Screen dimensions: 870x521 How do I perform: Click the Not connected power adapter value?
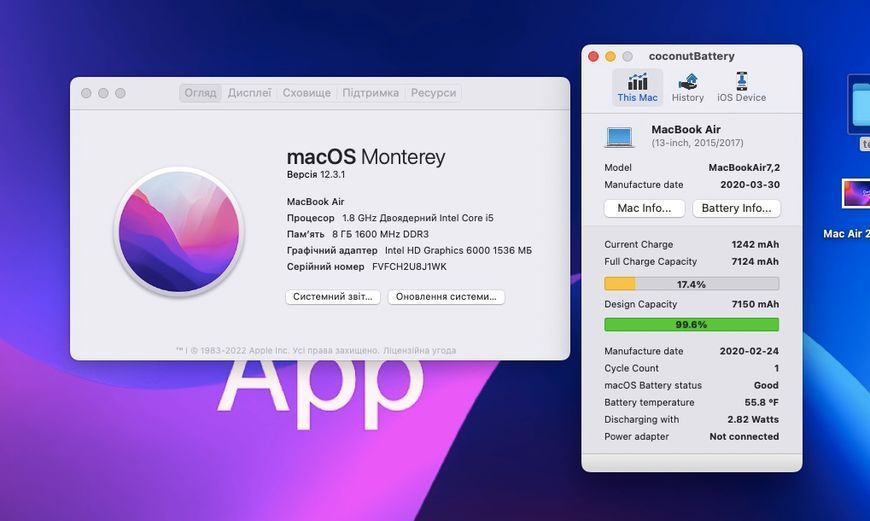point(744,437)
